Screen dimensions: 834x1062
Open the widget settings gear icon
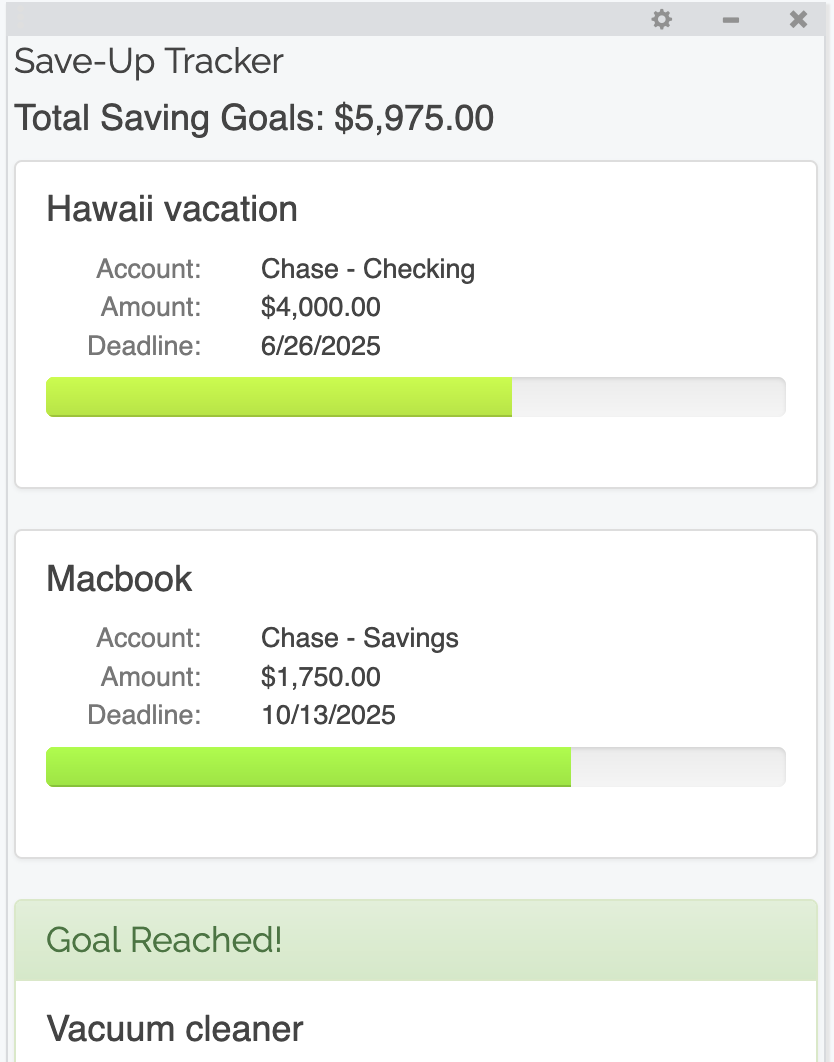point(661,19)
